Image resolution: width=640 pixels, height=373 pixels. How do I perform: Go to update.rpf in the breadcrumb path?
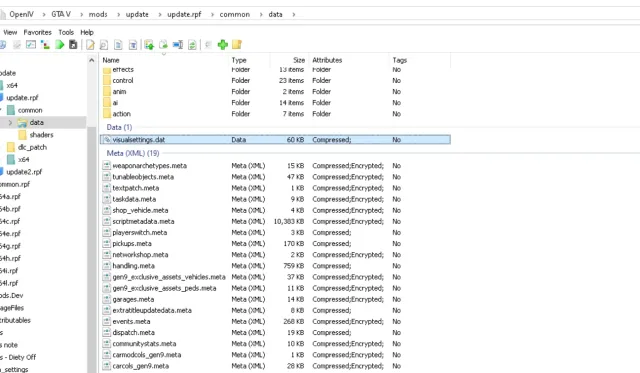(184, 14)
